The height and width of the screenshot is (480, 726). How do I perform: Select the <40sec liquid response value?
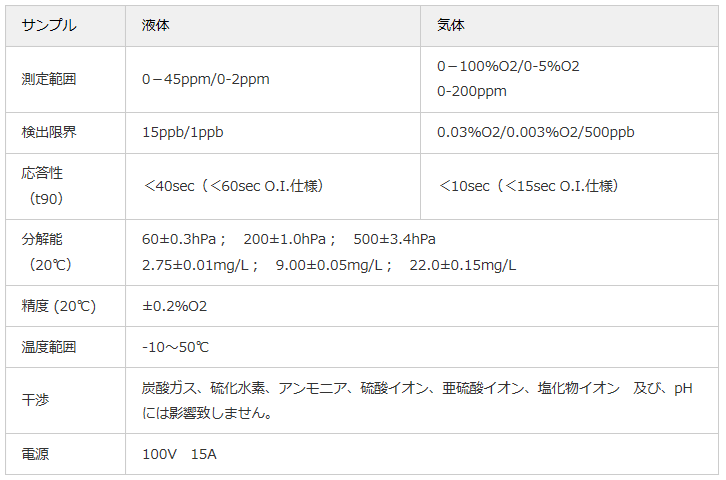(x=233, y=186)
